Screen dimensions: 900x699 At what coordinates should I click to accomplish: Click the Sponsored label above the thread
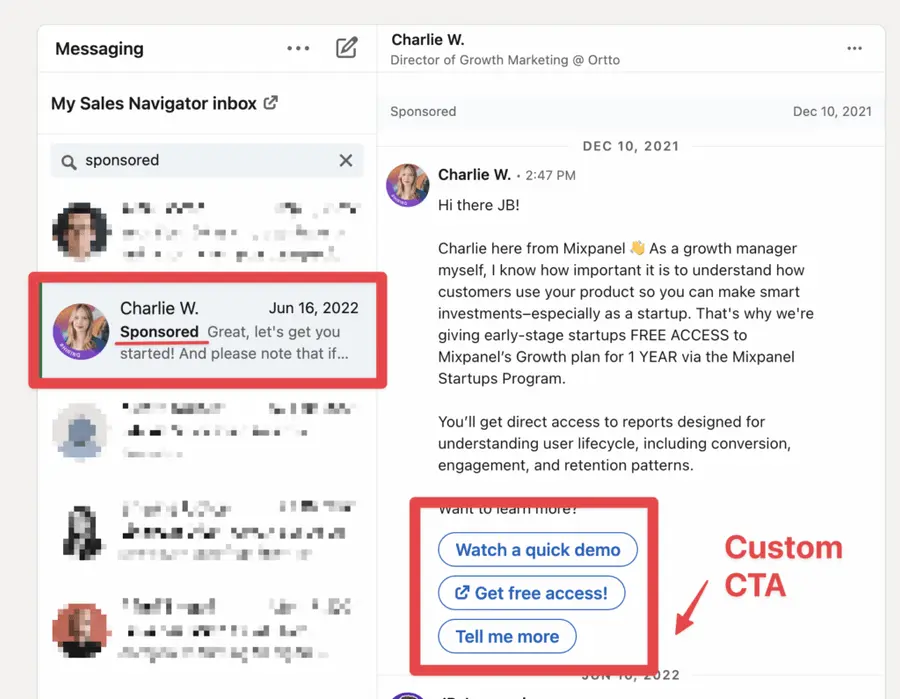tap(422, 111)
